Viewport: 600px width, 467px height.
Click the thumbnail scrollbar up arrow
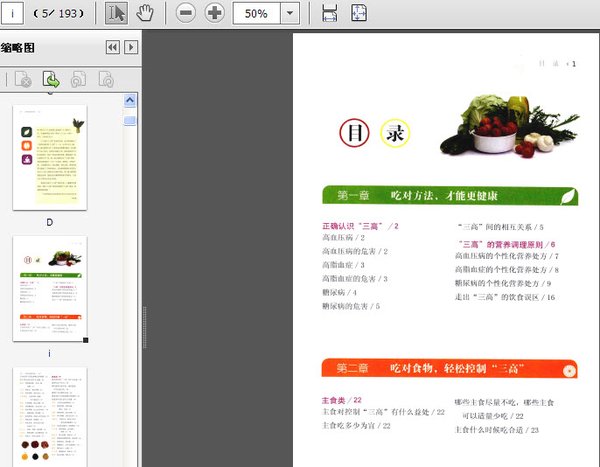click(x=130, y=101)
